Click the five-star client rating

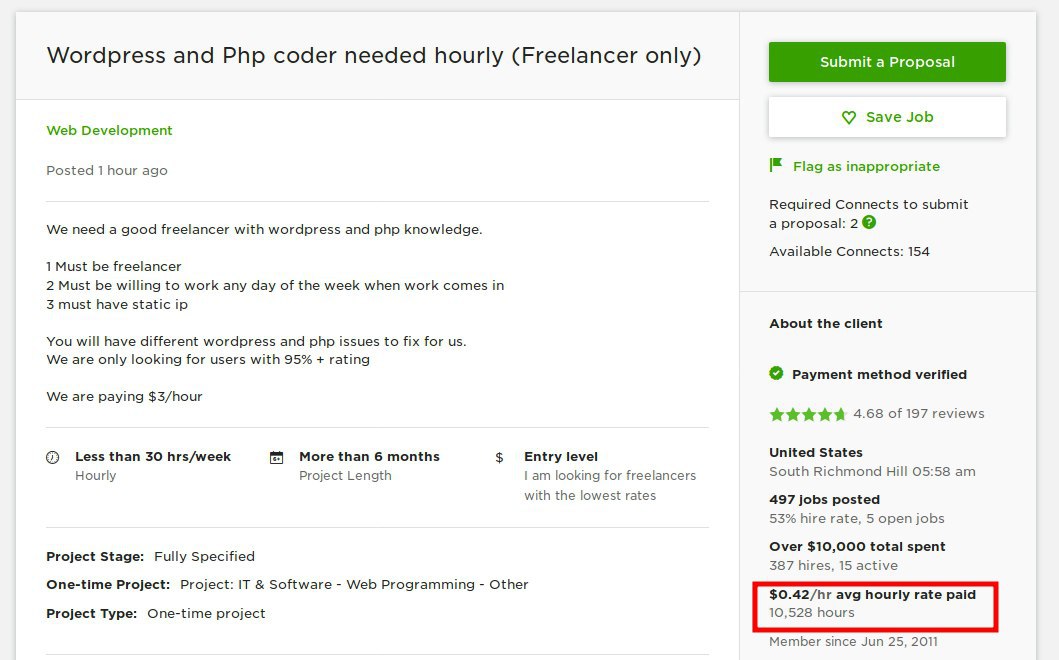coord(808,414)
